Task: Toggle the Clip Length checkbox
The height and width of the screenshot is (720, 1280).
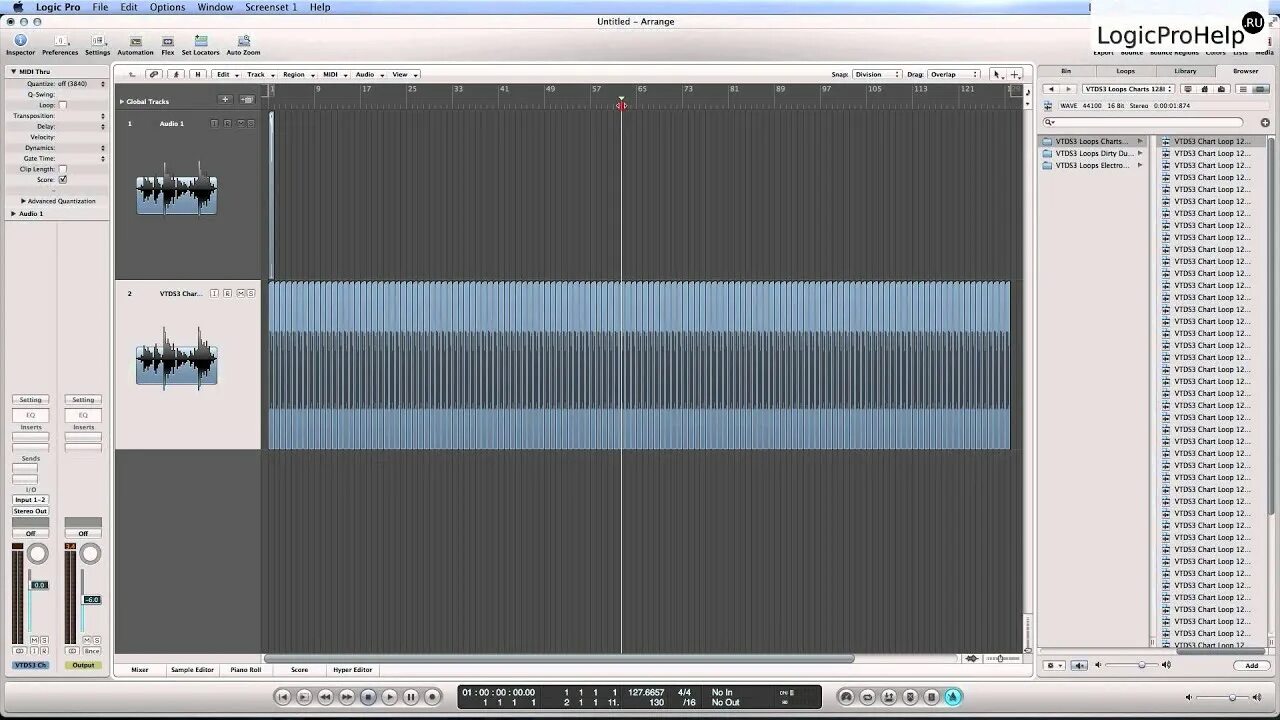Action: (x=63, y=169)
